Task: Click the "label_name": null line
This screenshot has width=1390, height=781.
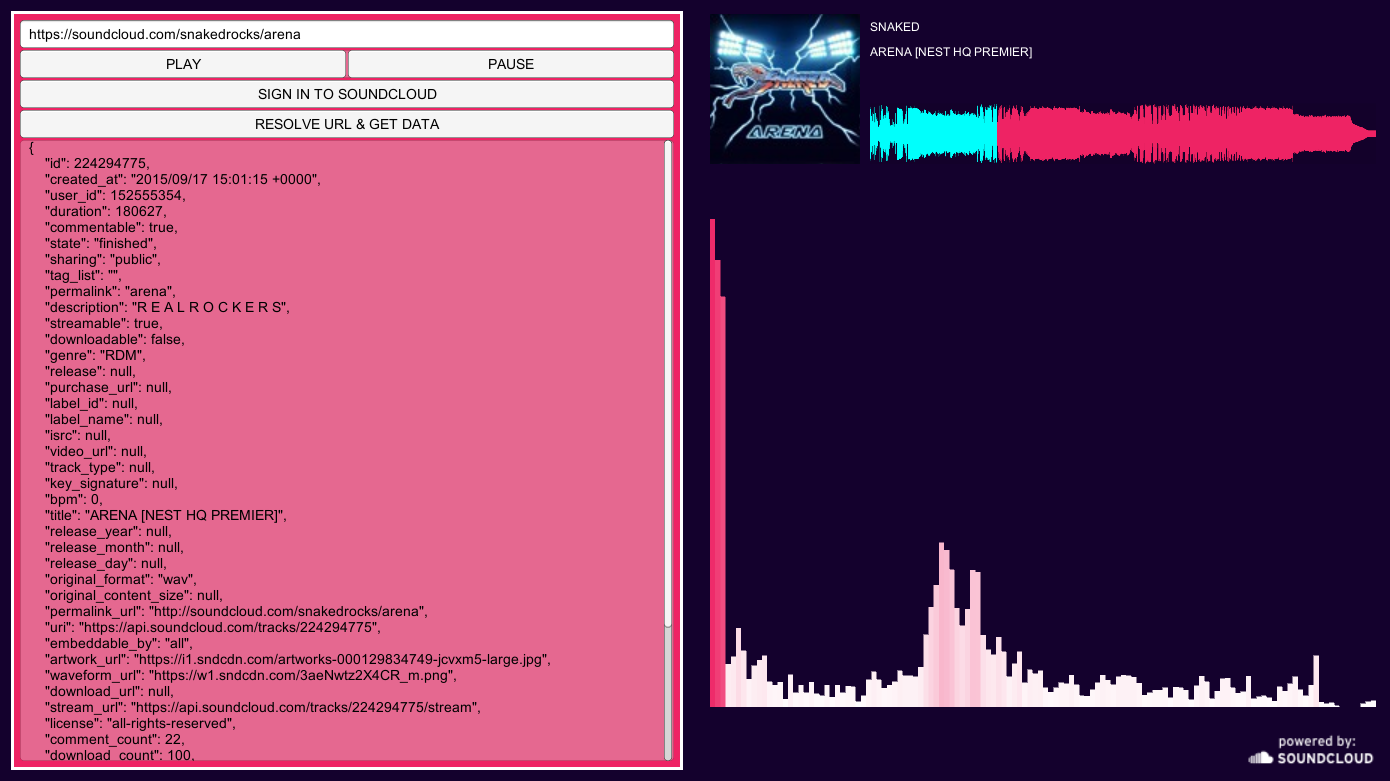Action: [103, 419]
